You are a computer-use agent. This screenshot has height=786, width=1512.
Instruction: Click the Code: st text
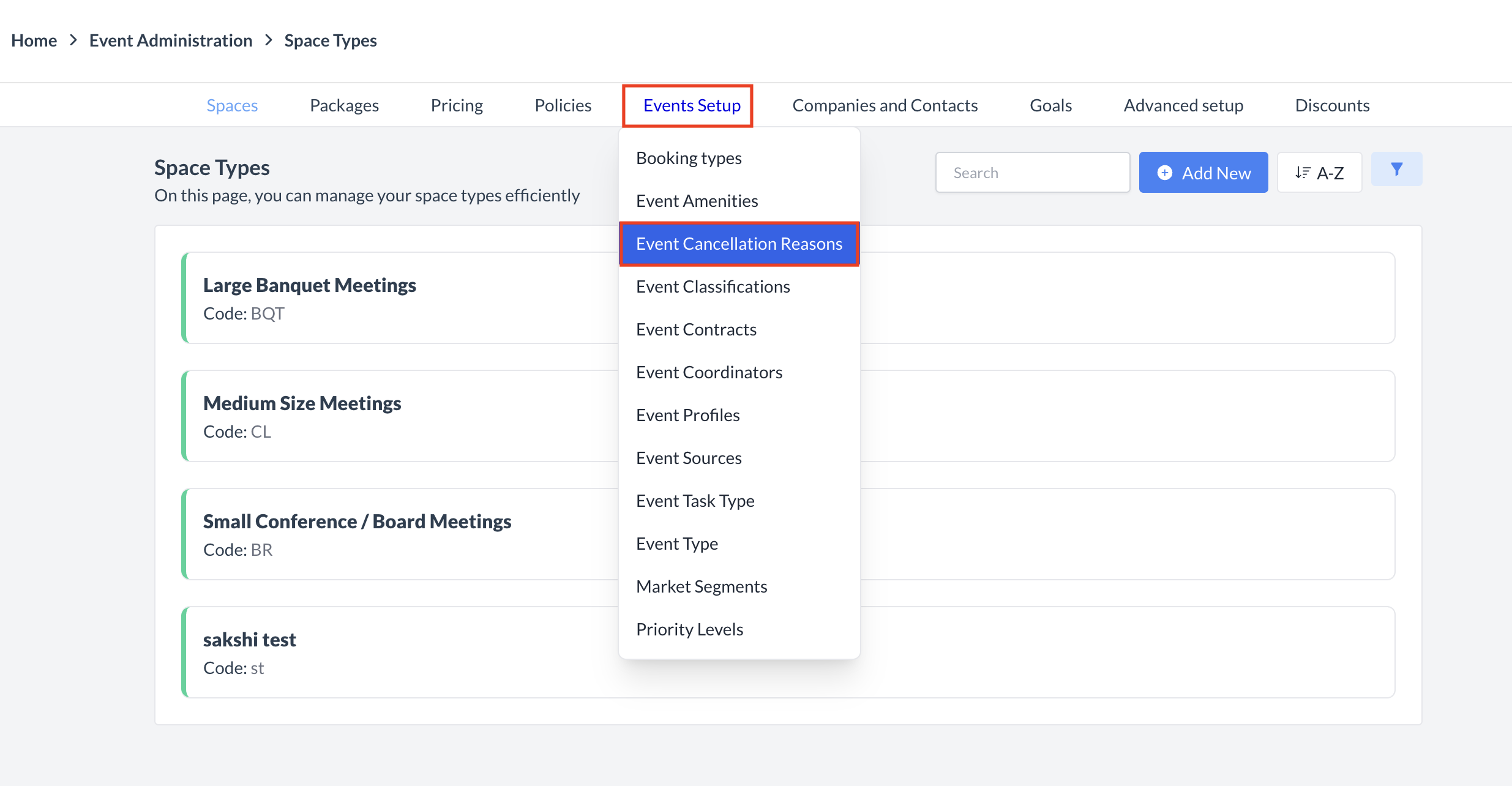(233, 668)
